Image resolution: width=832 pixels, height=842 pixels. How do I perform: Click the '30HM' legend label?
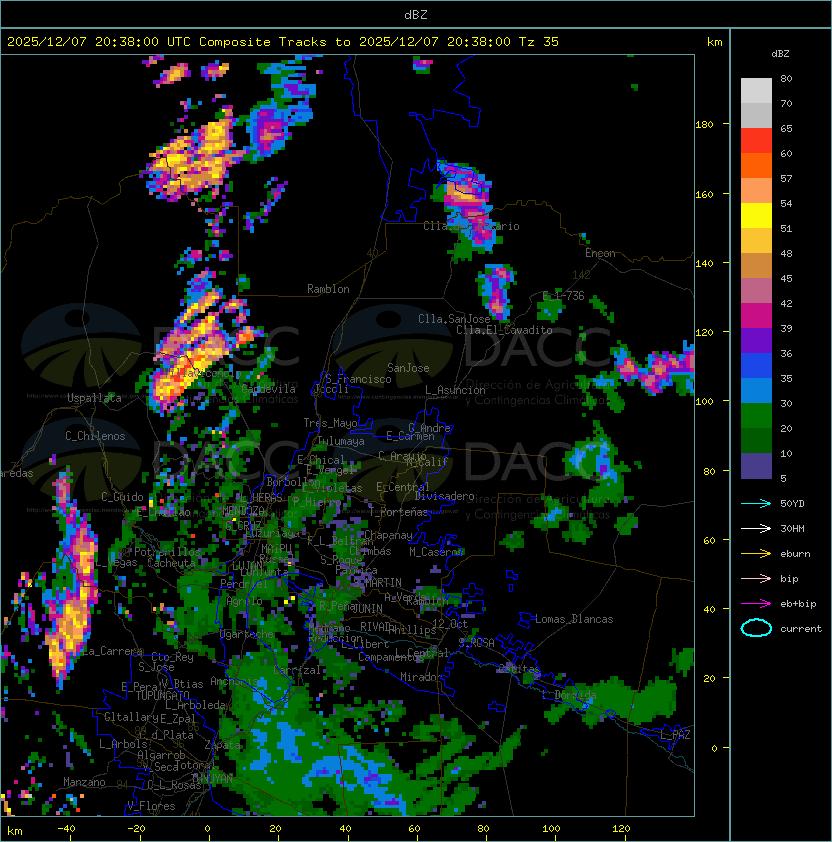(x=792, y=529)
